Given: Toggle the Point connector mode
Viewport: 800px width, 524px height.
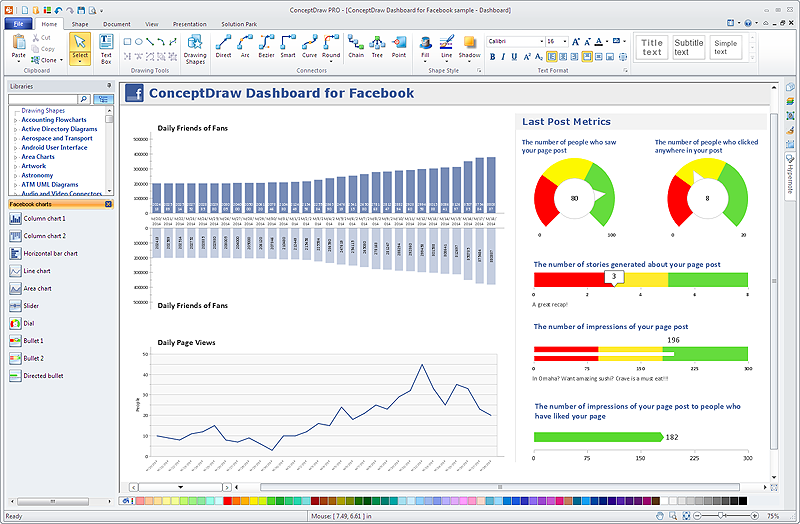Looking at the screenshot, I should (x=399, y=46).
